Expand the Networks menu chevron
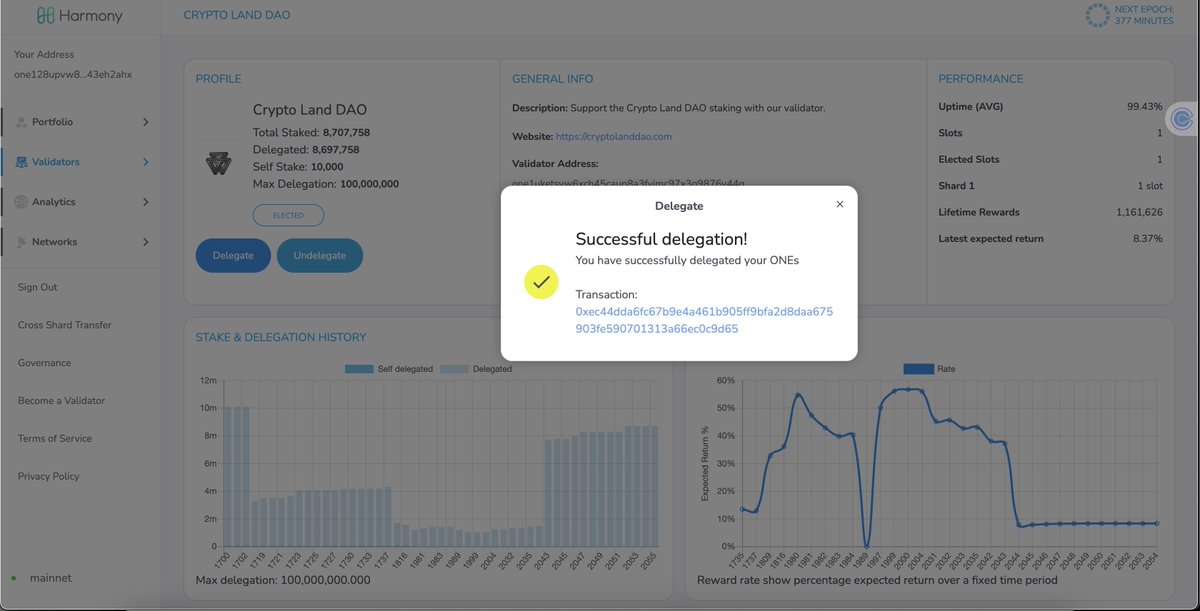This screenshot has height=611, width=1200. (145, 242)
